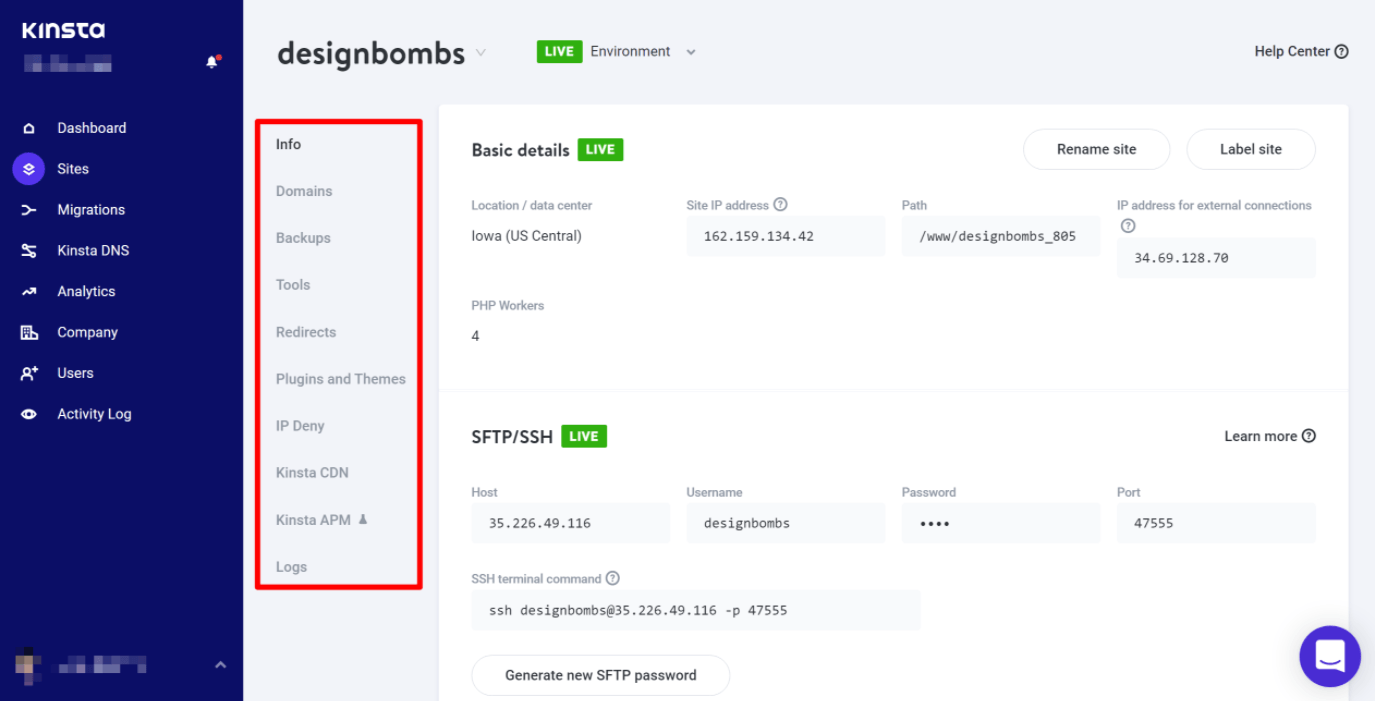The height and width of the screenshot is (701, 1375).
Task: Click the external IP 34.69.128.70 field
Action: coord(1216,258)
